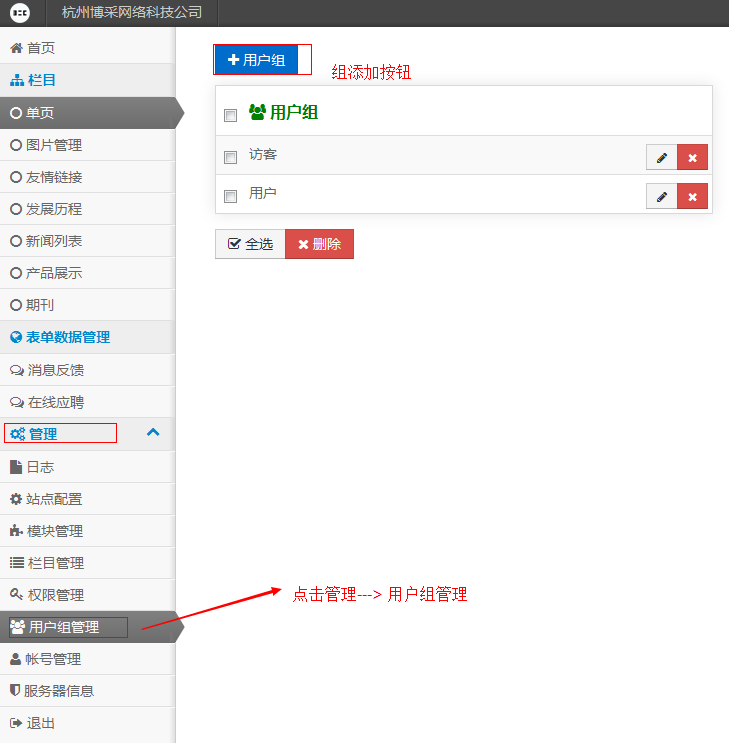
Task: Click the blue 用户组 add button
Action: coord(256,60)
